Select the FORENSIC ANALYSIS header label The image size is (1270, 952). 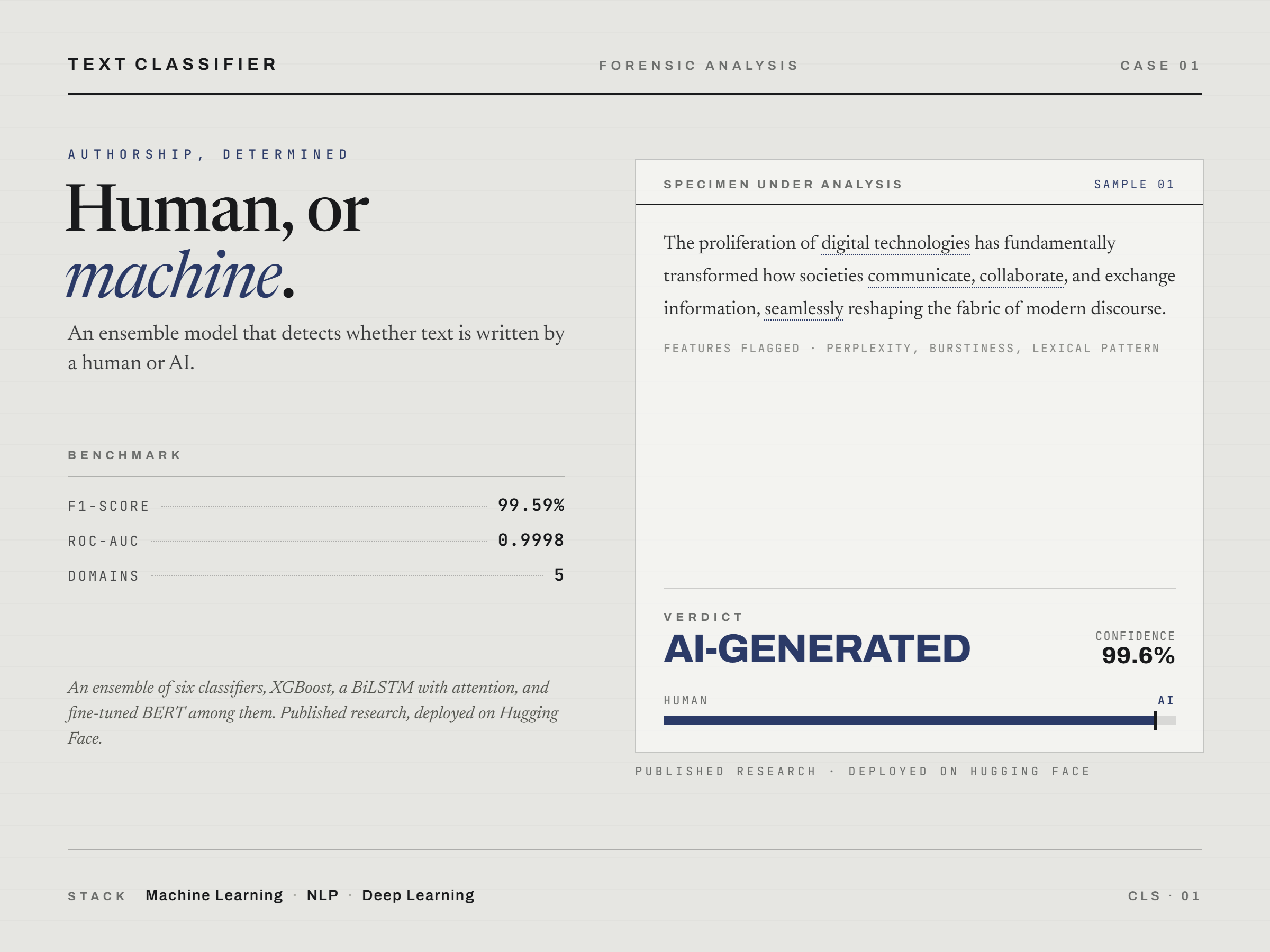[x=698, y=66]
